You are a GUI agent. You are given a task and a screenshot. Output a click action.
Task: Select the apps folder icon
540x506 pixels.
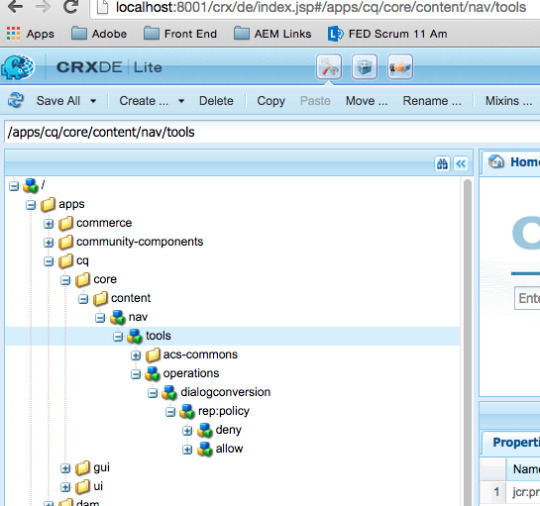coord(48,204)
